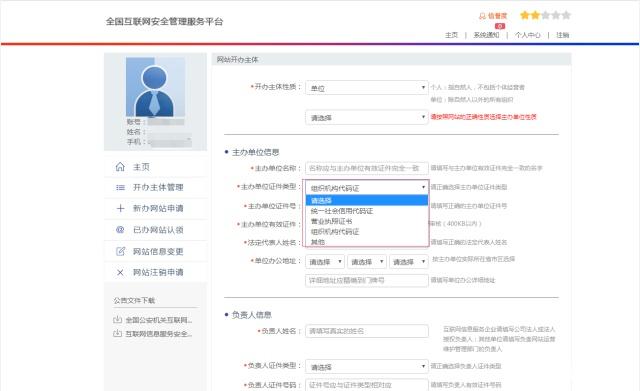Click download icon beside 互联网信息服务安全 file
This screenshot has height=391, width=640.
point(118,333)
